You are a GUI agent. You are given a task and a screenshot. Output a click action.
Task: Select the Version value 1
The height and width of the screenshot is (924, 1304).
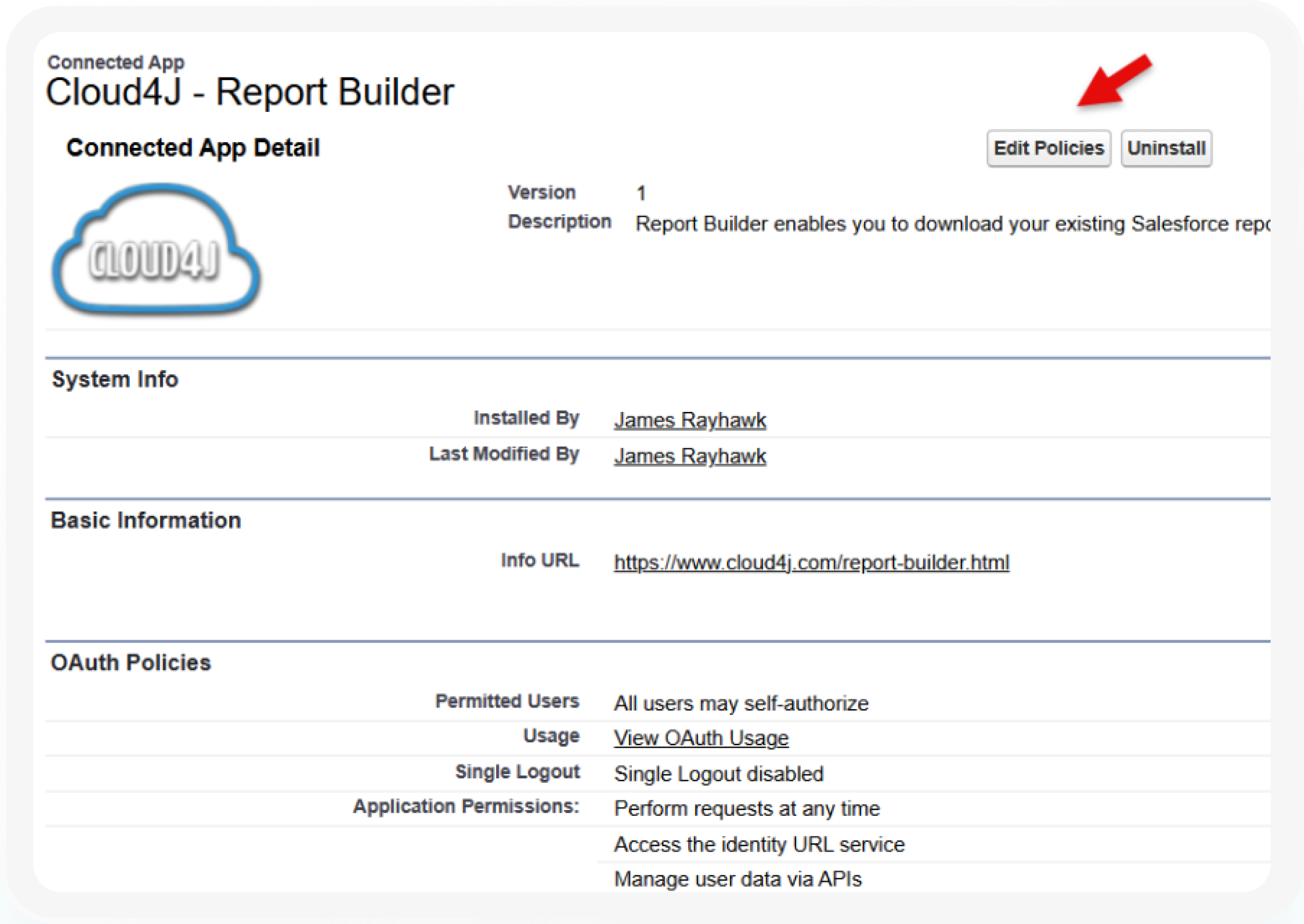tap(641, 193)
